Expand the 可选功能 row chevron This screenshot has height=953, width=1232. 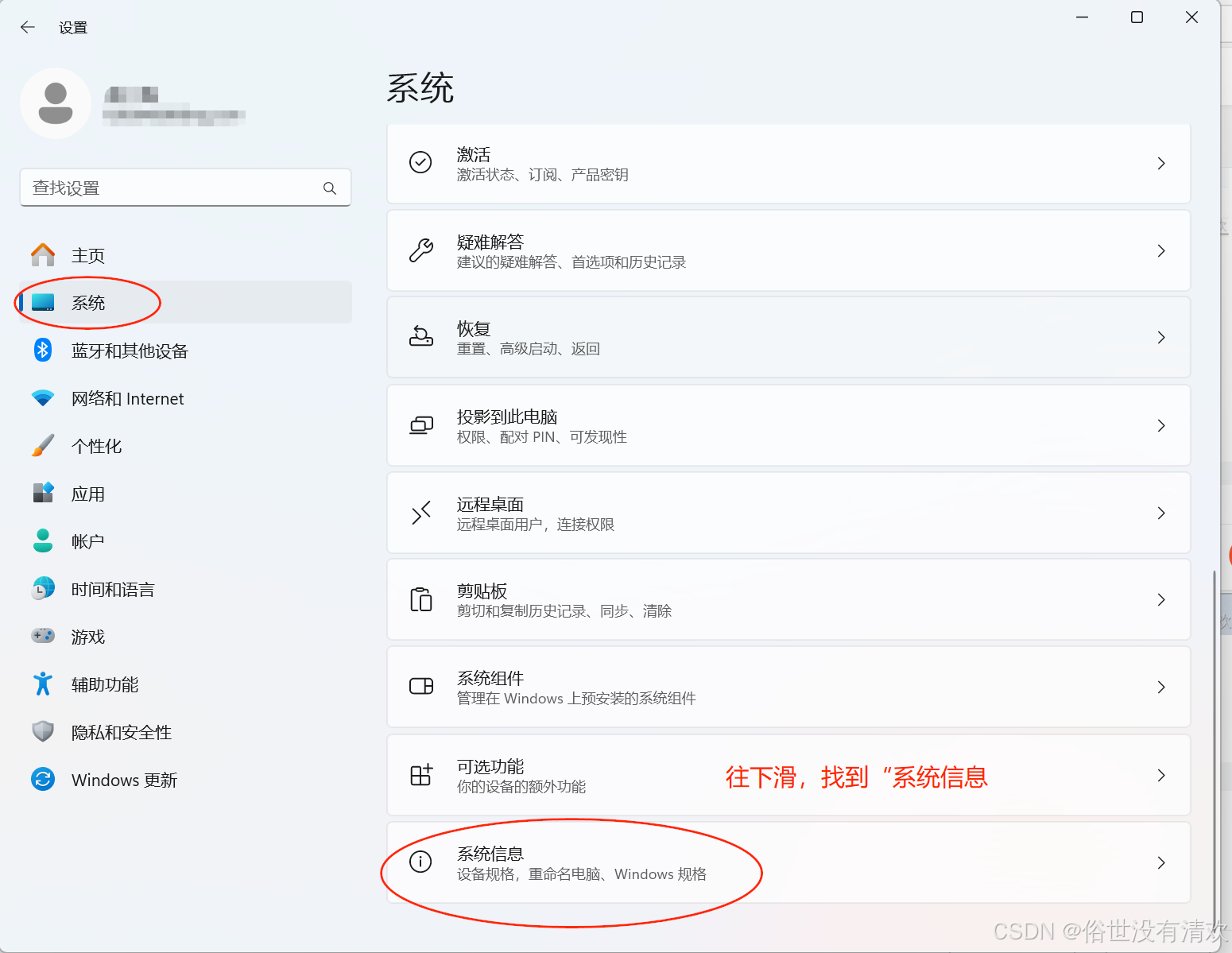point(1161,775)
